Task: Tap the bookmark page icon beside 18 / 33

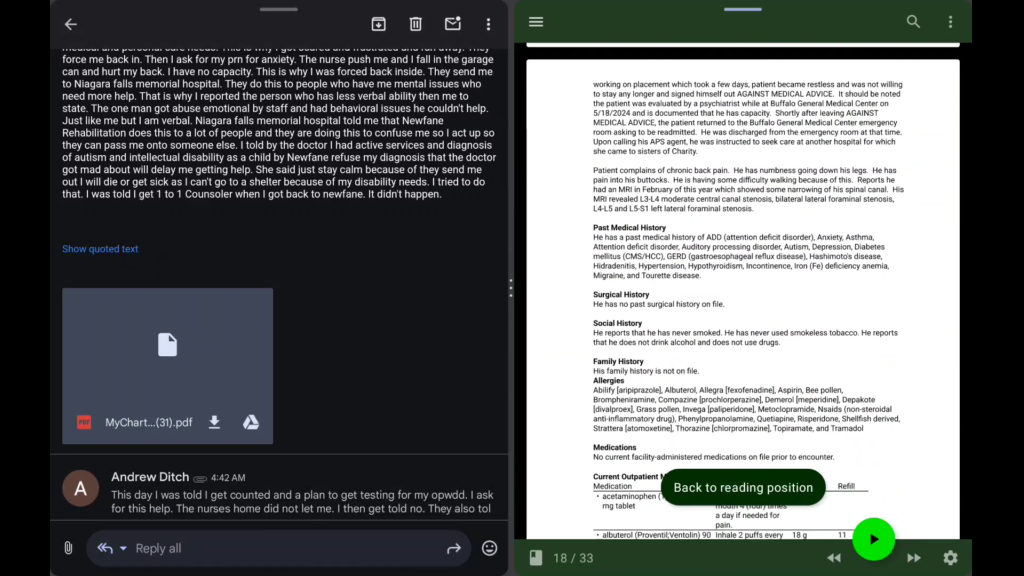Action: point(536,558)
